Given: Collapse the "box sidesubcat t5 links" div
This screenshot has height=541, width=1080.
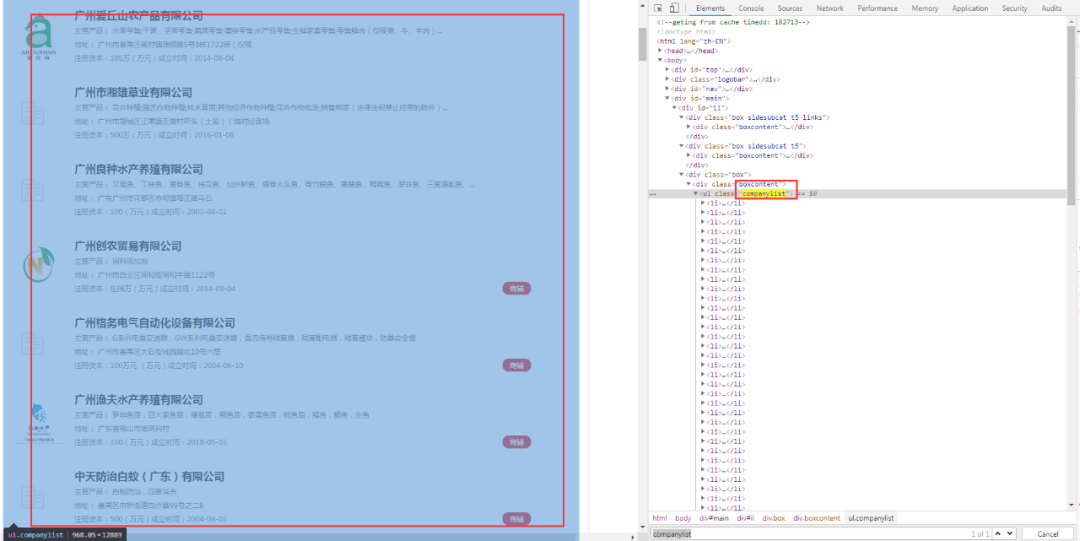Looking at the screenshot, I should pos(681,117).
